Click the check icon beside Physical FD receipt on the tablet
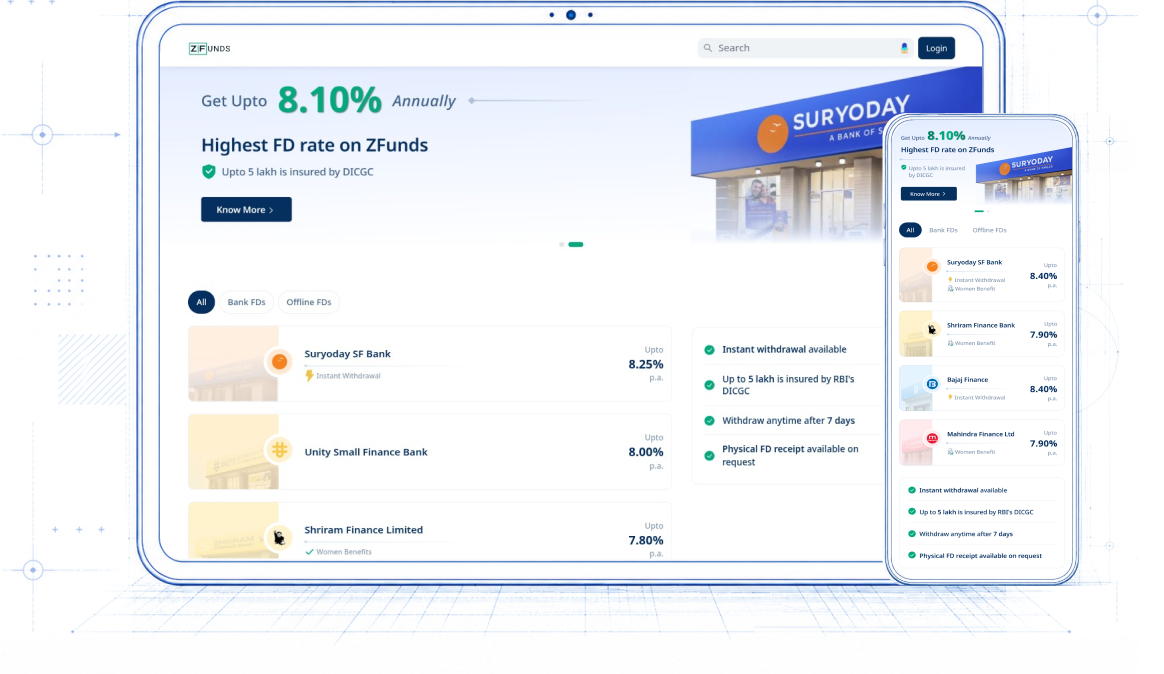The image size is (1164, 674). [x=709, y=456]
